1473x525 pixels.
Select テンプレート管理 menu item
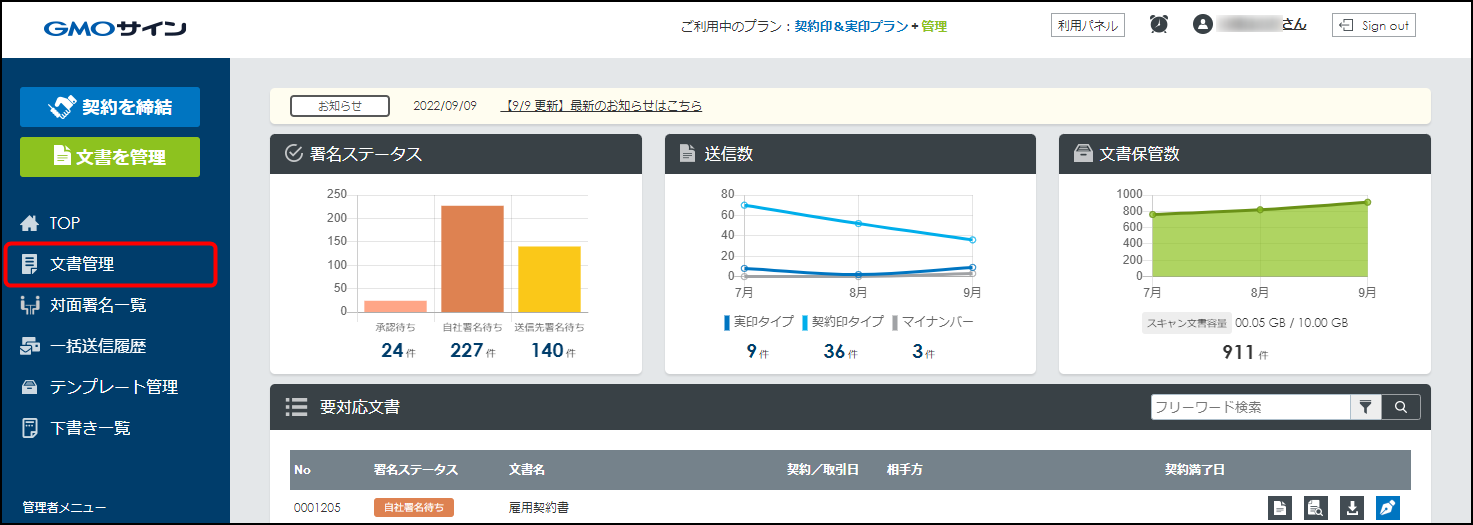tap(113, 387)
